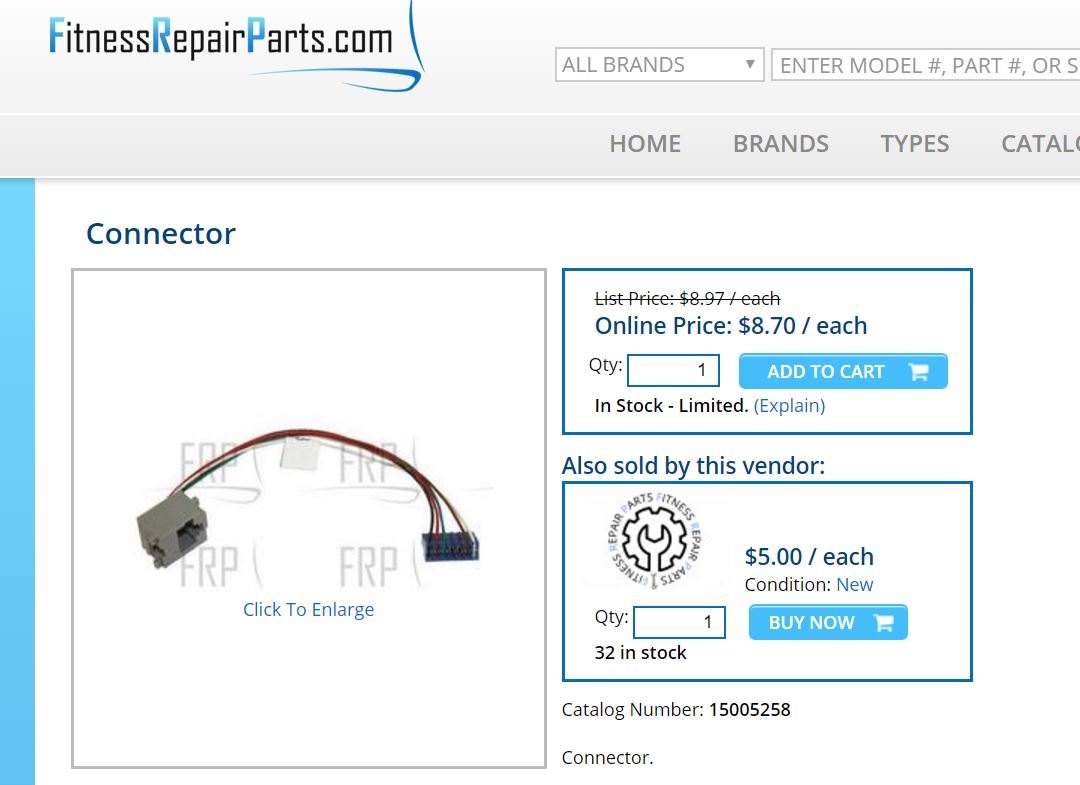
Task: Click the Connector page heading
Action: pos(160,233)
